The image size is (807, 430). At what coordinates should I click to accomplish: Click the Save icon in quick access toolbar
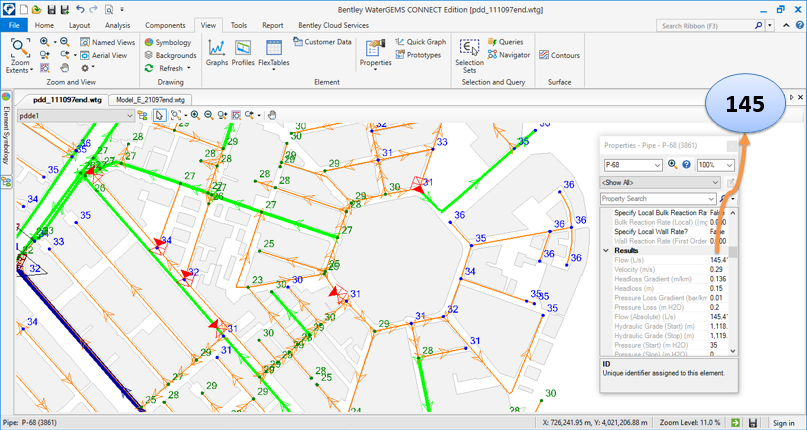51,9
